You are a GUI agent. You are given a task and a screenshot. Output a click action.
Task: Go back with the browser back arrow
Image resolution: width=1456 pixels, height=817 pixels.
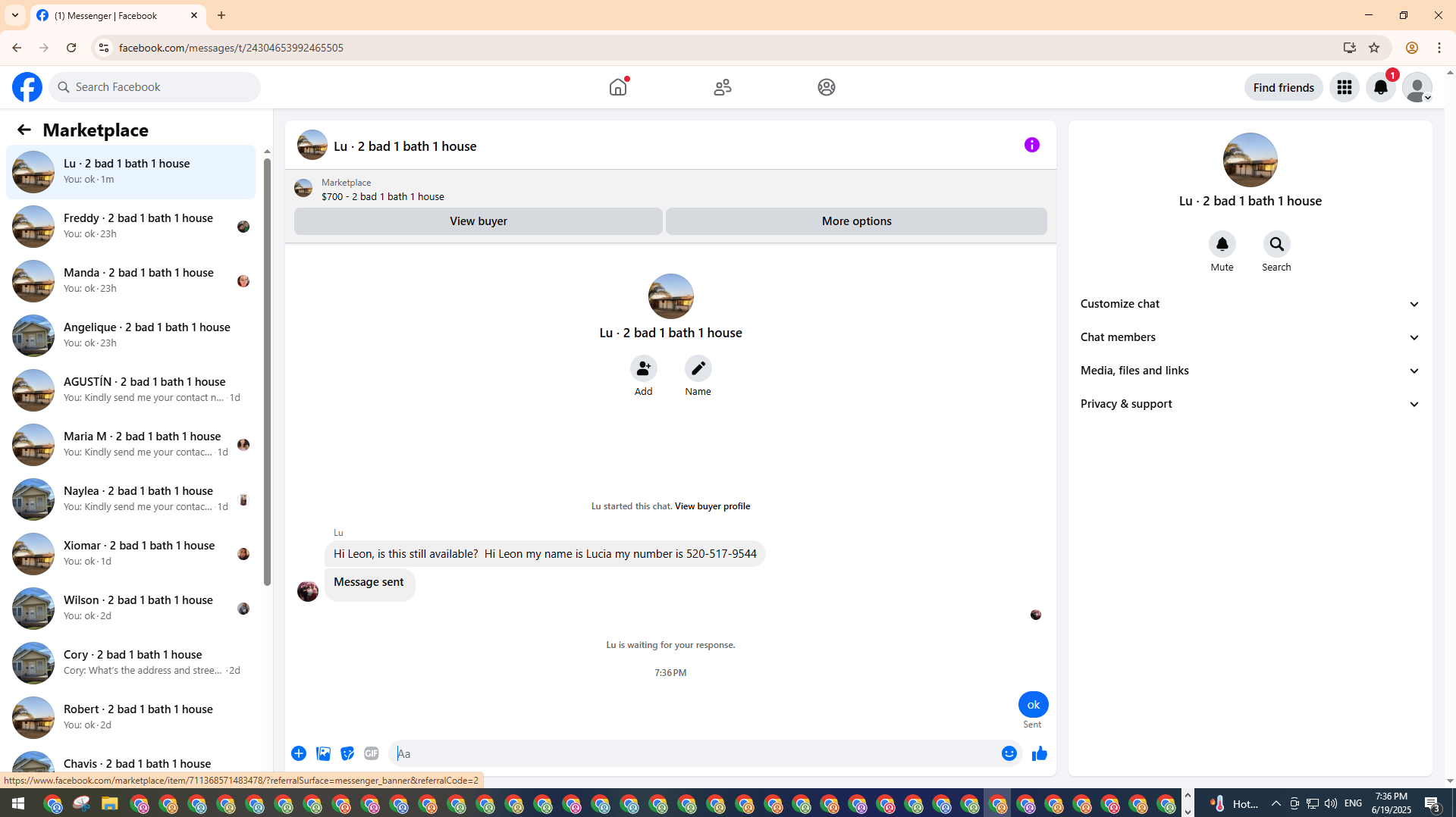17,48
